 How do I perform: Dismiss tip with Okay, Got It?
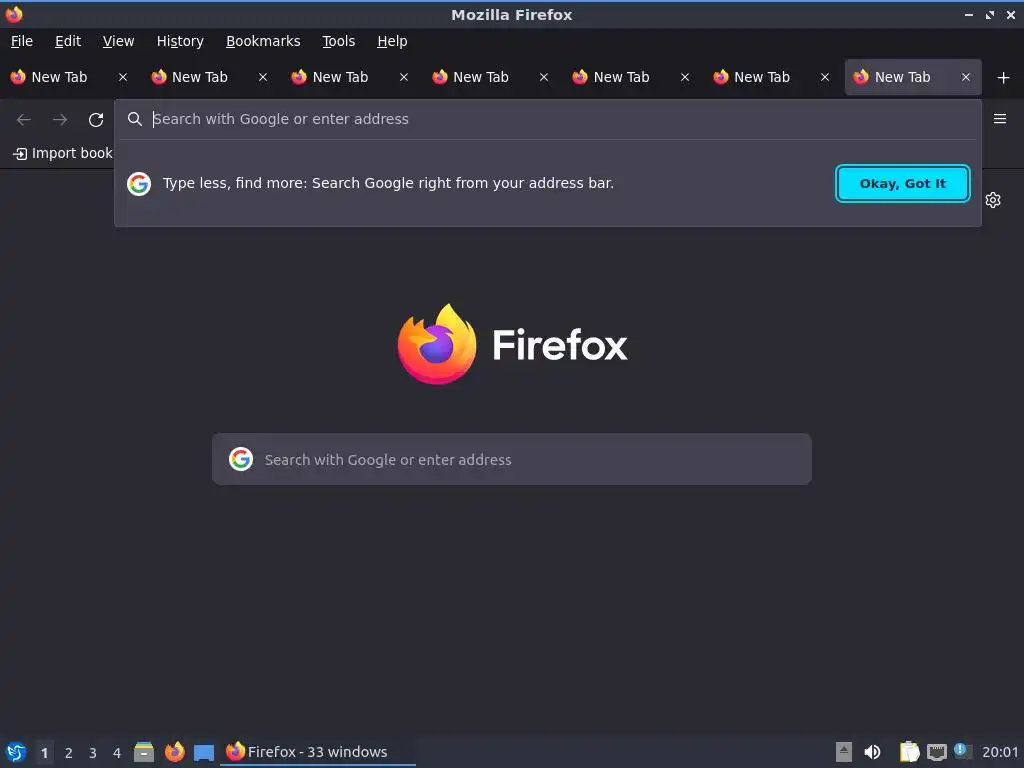point(903,184)
